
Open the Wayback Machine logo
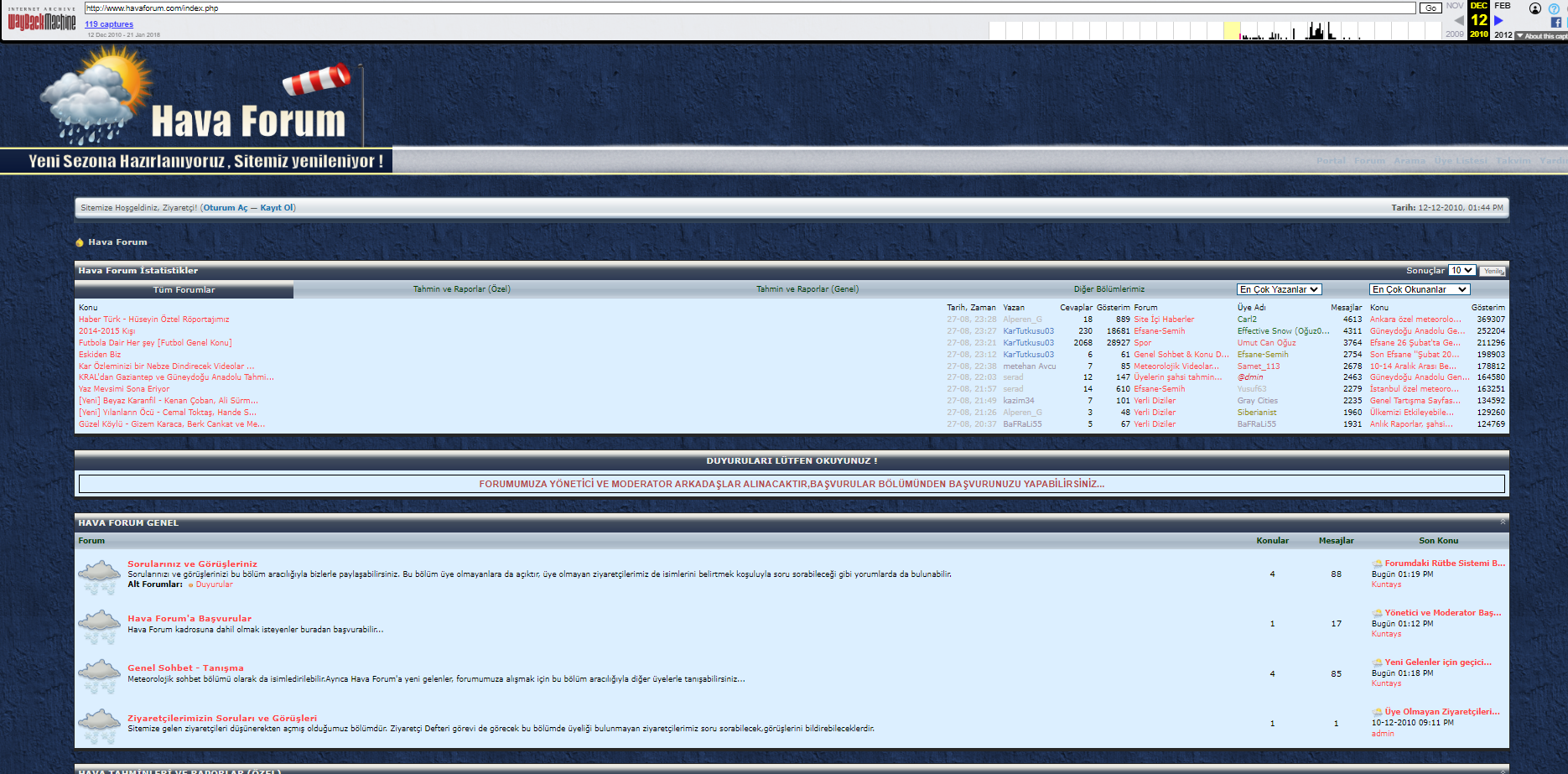41,20
